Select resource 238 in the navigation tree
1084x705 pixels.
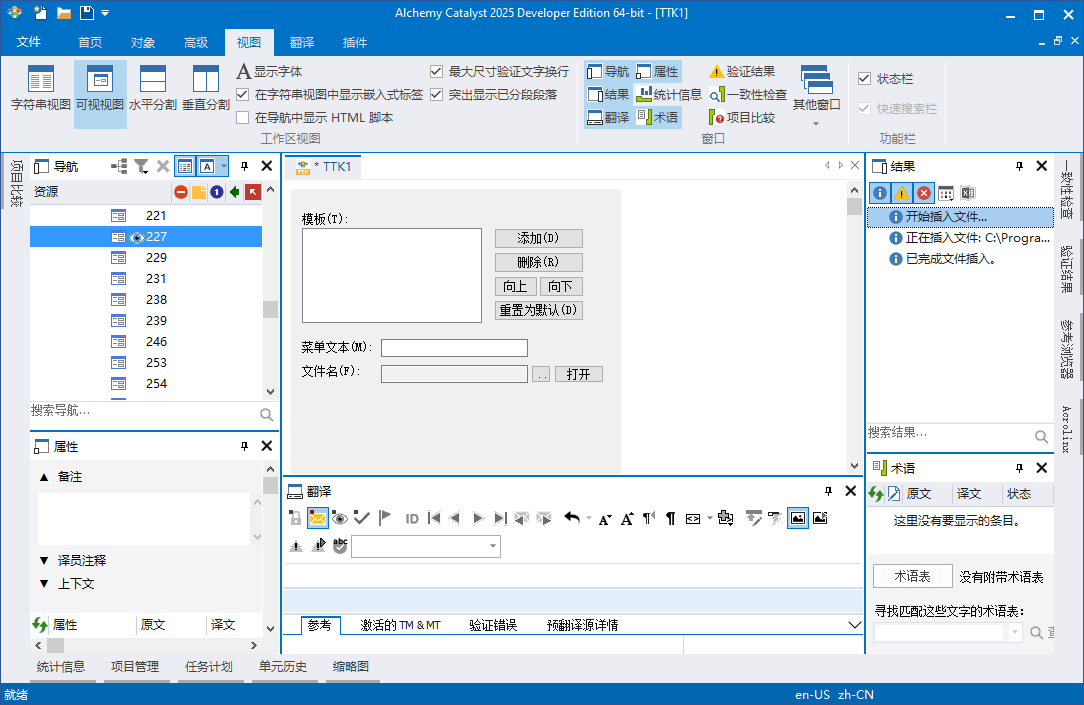click(156, 300)
